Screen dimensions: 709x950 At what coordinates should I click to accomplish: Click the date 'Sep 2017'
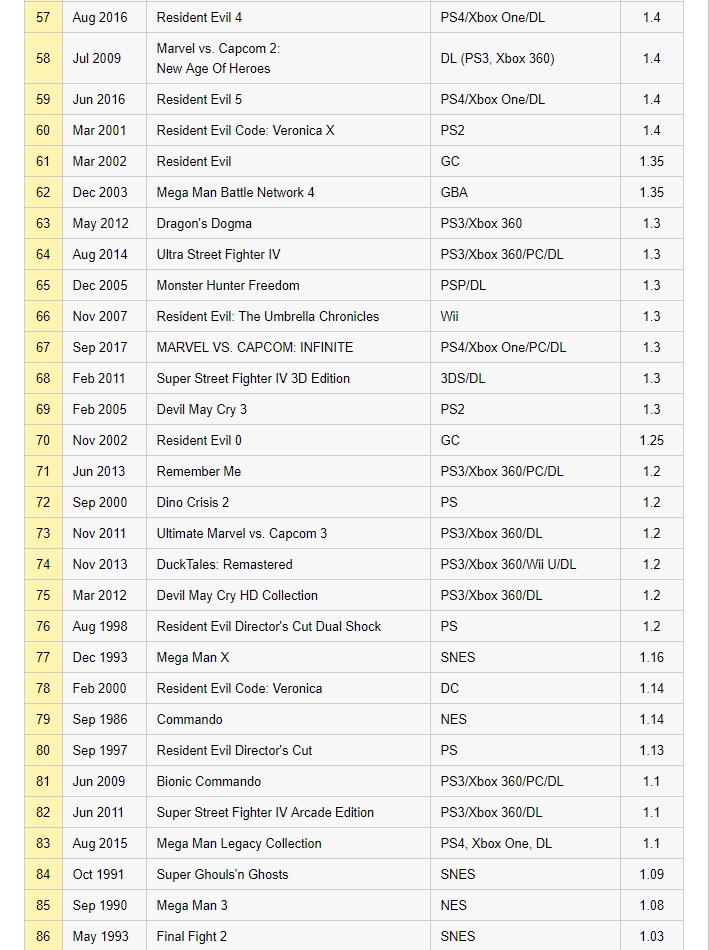100,347
